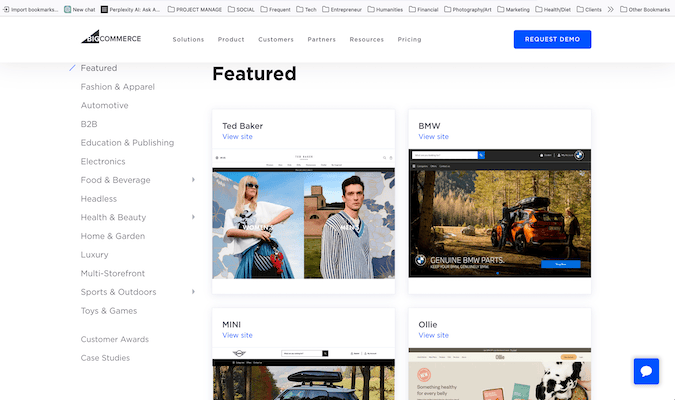Viewport: 675px width, 400px height.
Task: Select the B2B category
Action: (x=89, y=124)
